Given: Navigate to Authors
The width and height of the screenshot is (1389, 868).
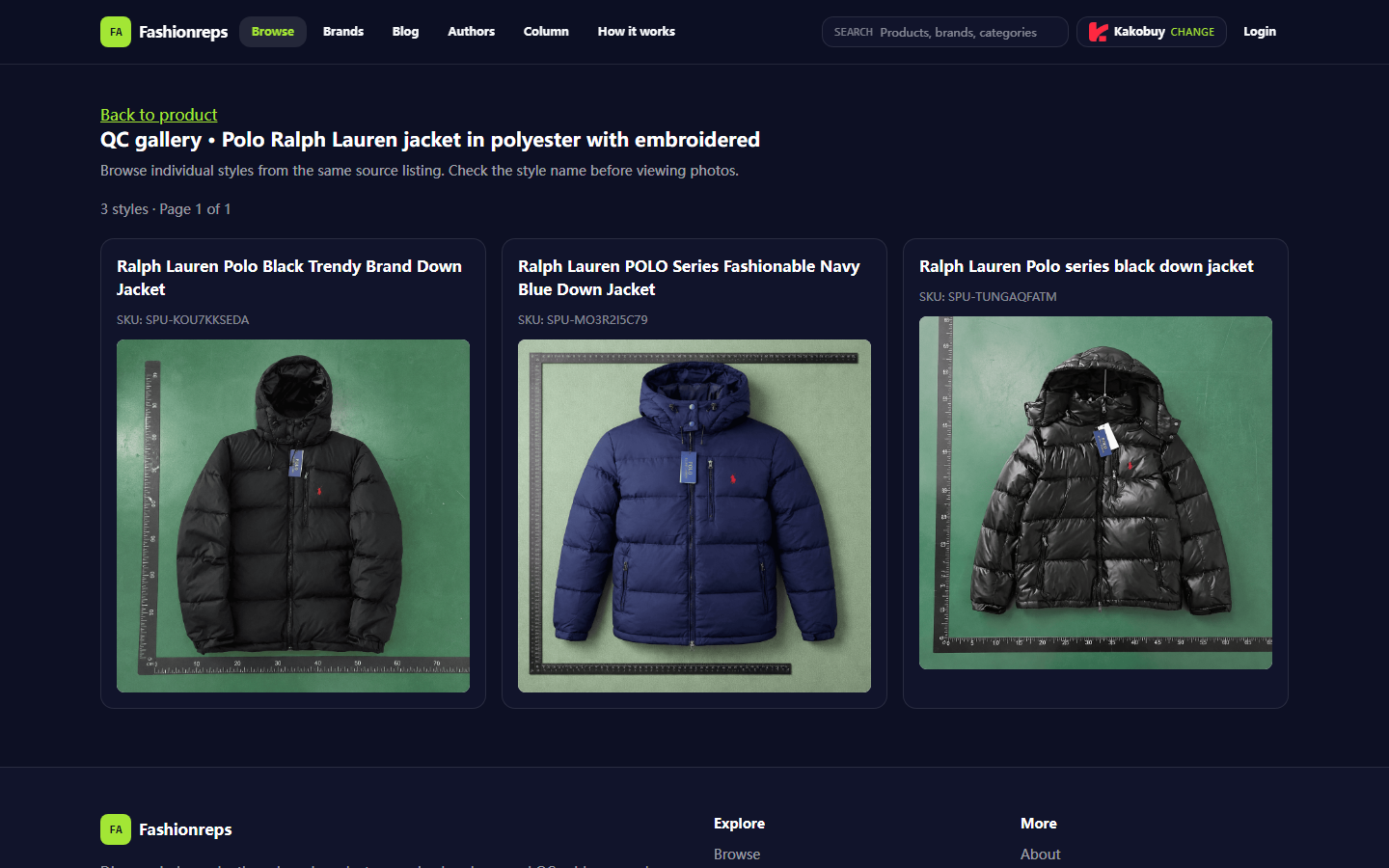Looking at the screenshot, I should [471, 32].
